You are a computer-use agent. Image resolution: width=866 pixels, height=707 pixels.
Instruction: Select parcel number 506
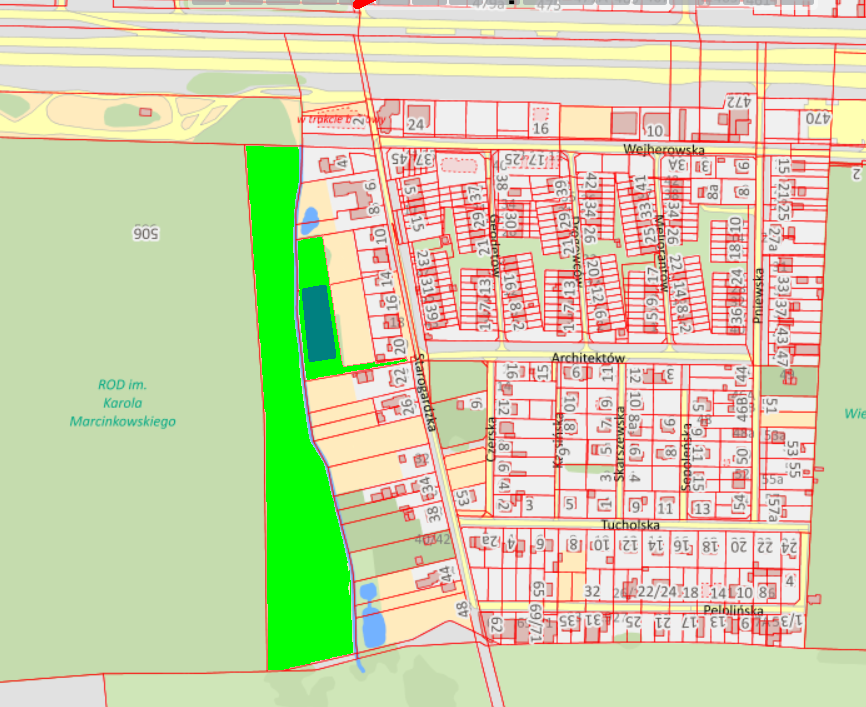click(146, 233)
